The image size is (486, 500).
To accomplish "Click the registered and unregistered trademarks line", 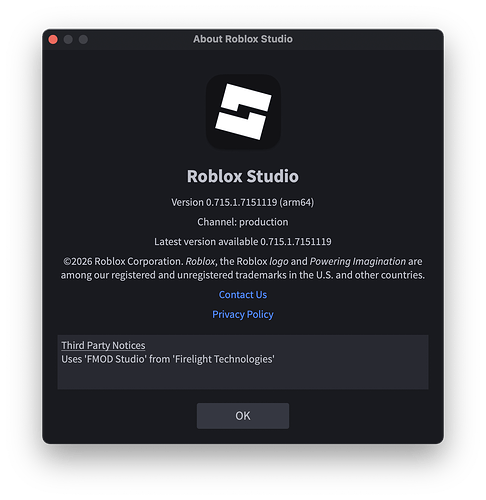I will (243, 275).
